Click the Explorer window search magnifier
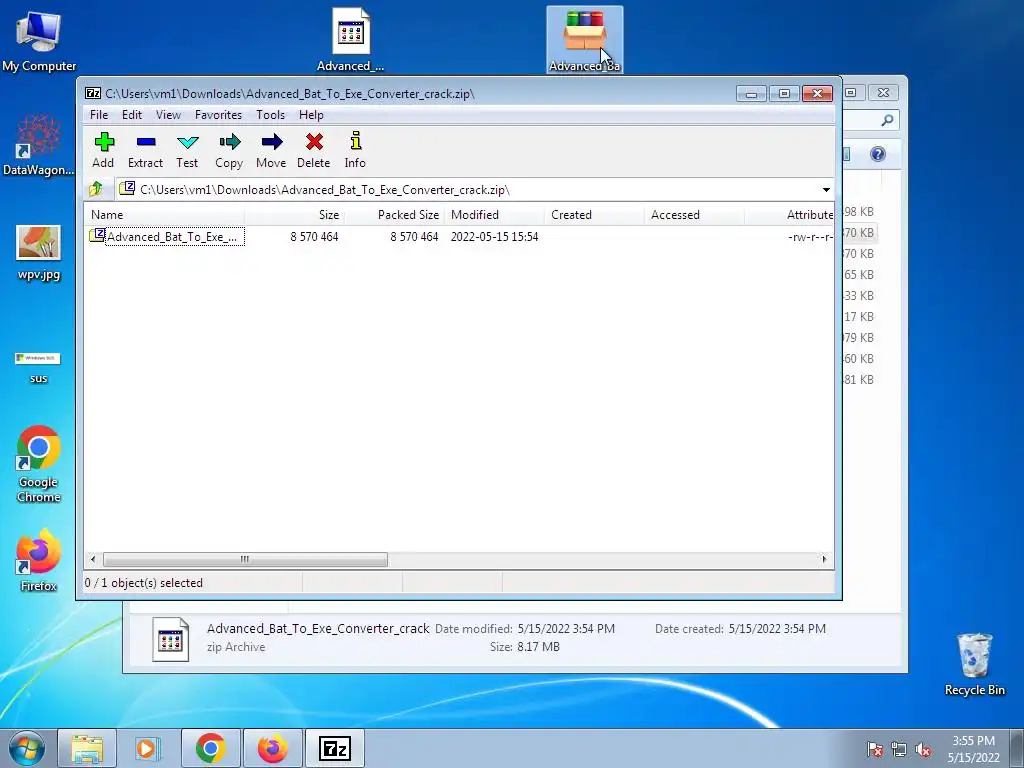Viewport: 1024px width, 768px height. [x=887, y=120]
